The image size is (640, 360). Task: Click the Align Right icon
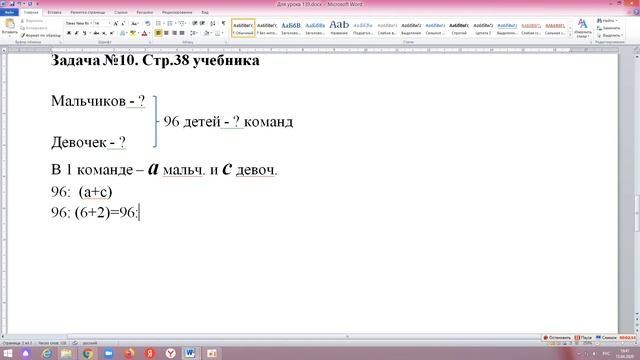(174, 33)
